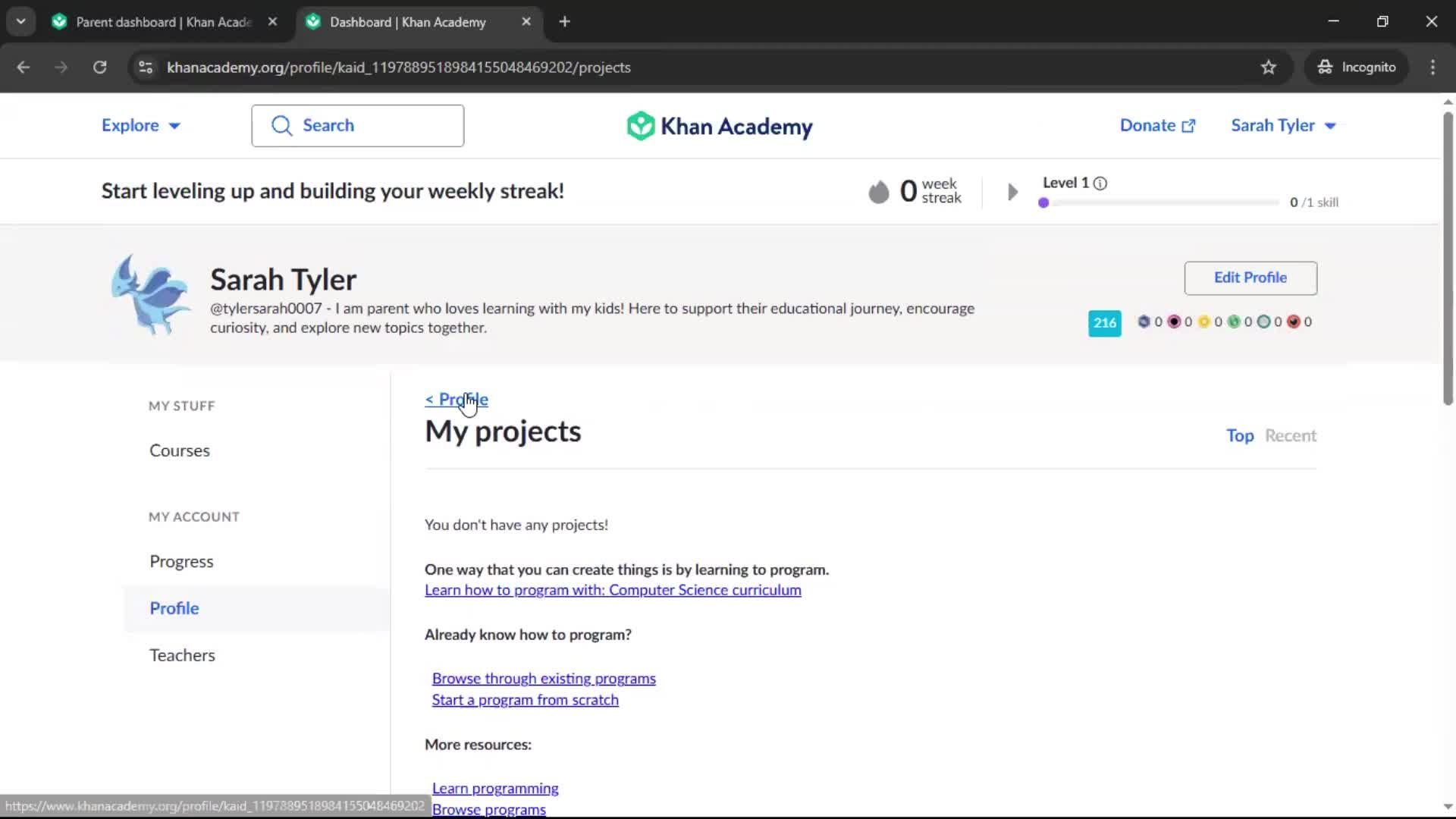
Task: Sort projects by Top
Action: point(1240,436)
